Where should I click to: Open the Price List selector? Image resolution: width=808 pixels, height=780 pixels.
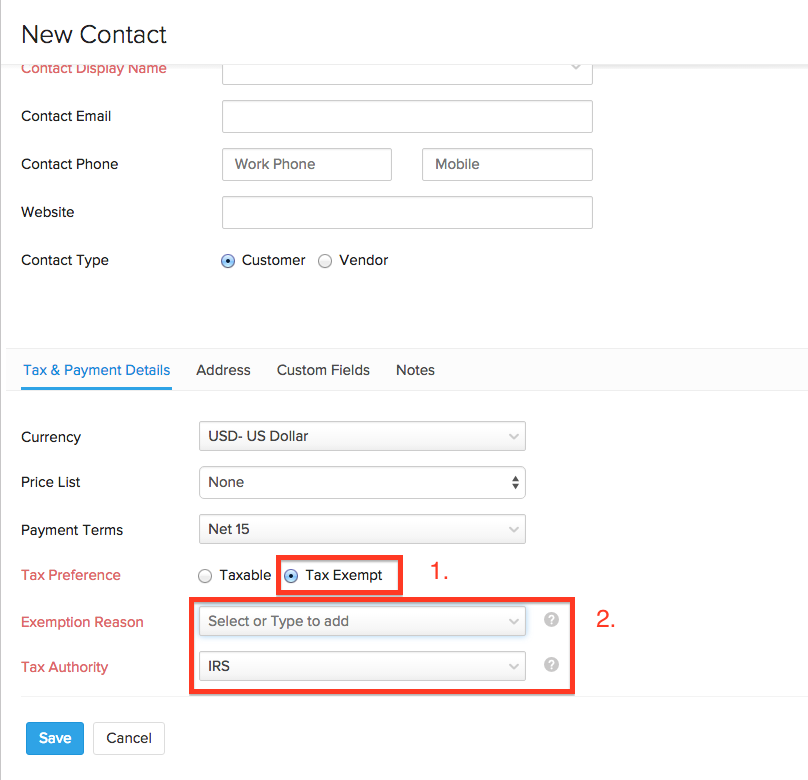tap(362, 482)
